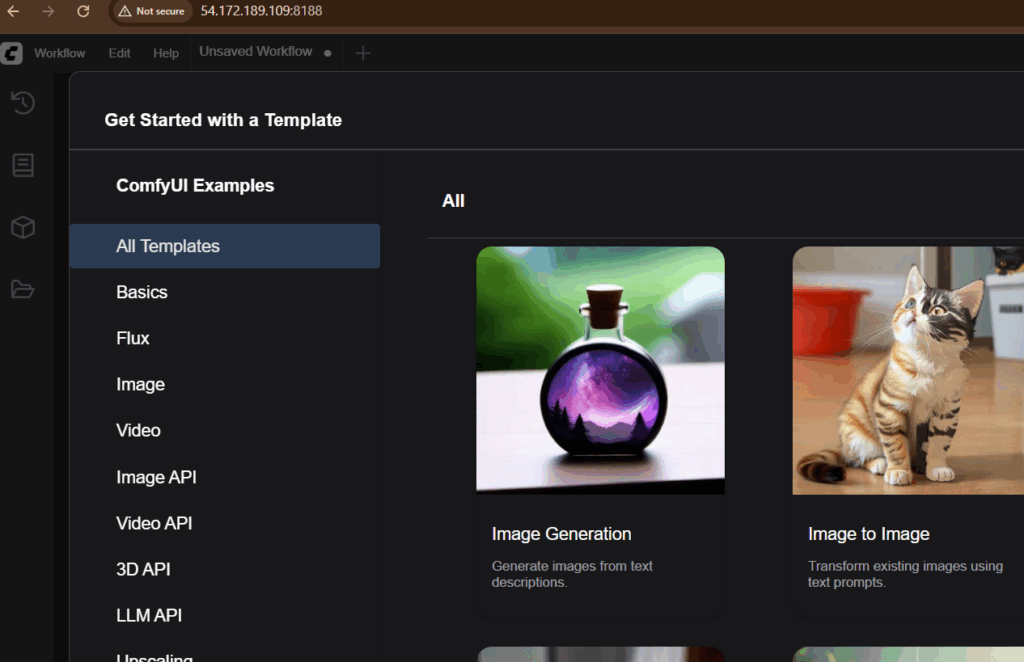Open the Image to Image cat thumbnail

pos(908,370)
